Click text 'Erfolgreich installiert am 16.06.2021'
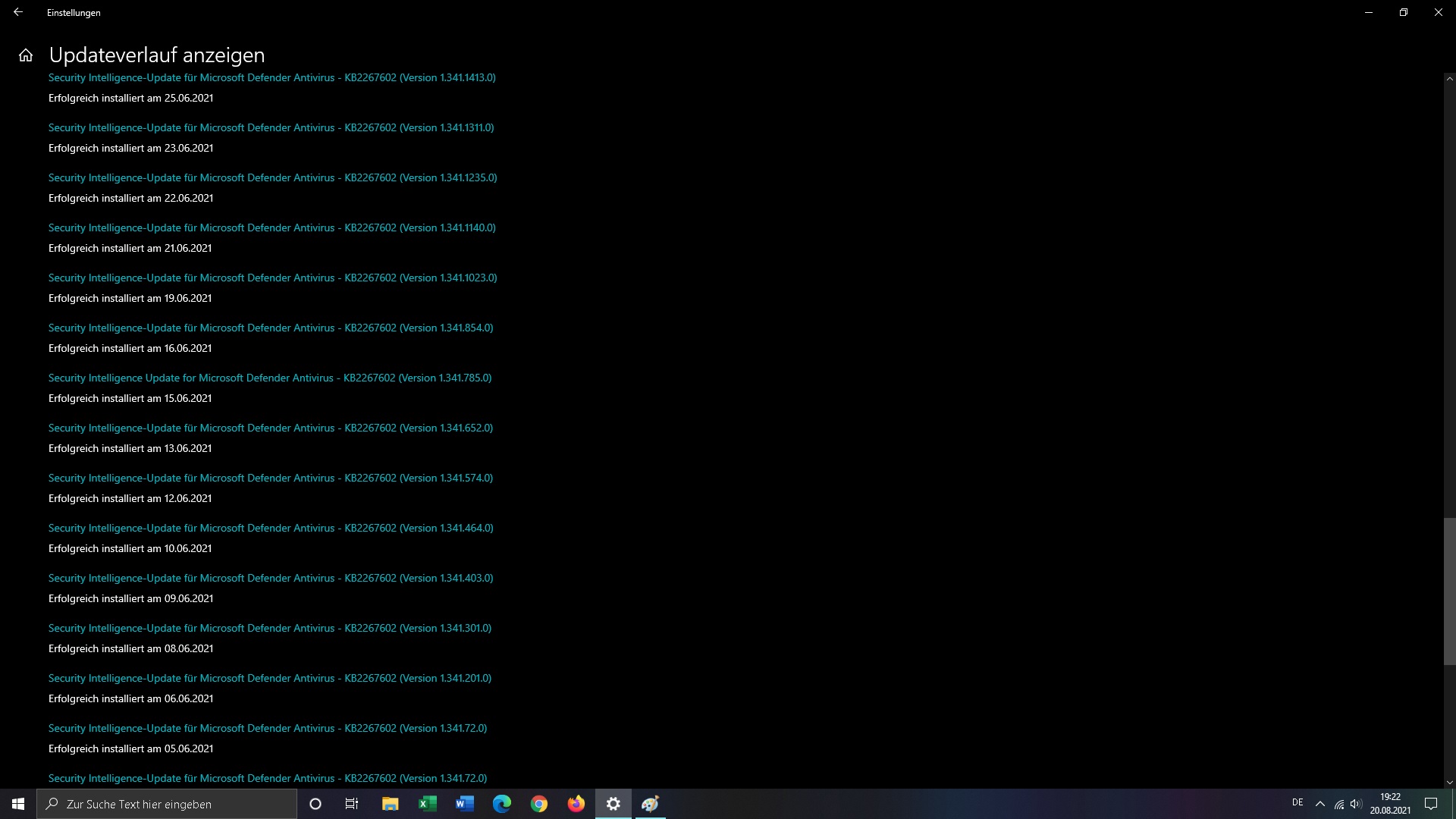Screen dimensions: 1456x819 (x=130, y=348)
